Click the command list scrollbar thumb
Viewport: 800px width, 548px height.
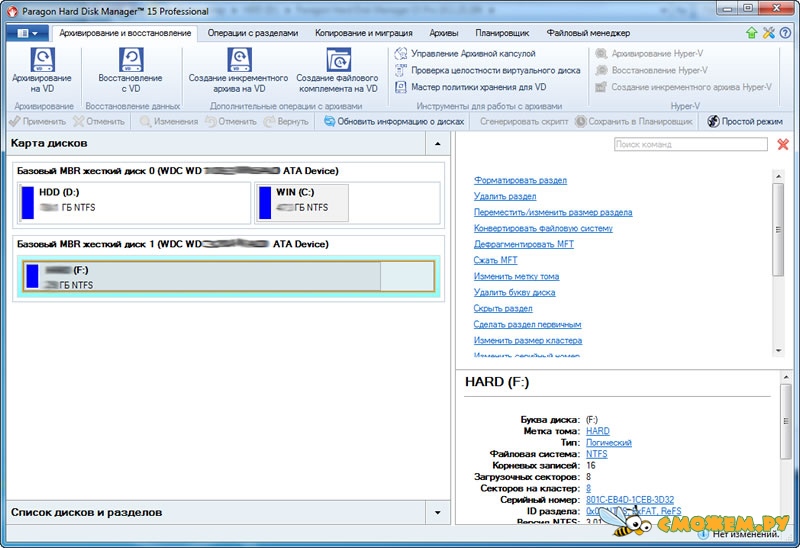tap(778, 230)
